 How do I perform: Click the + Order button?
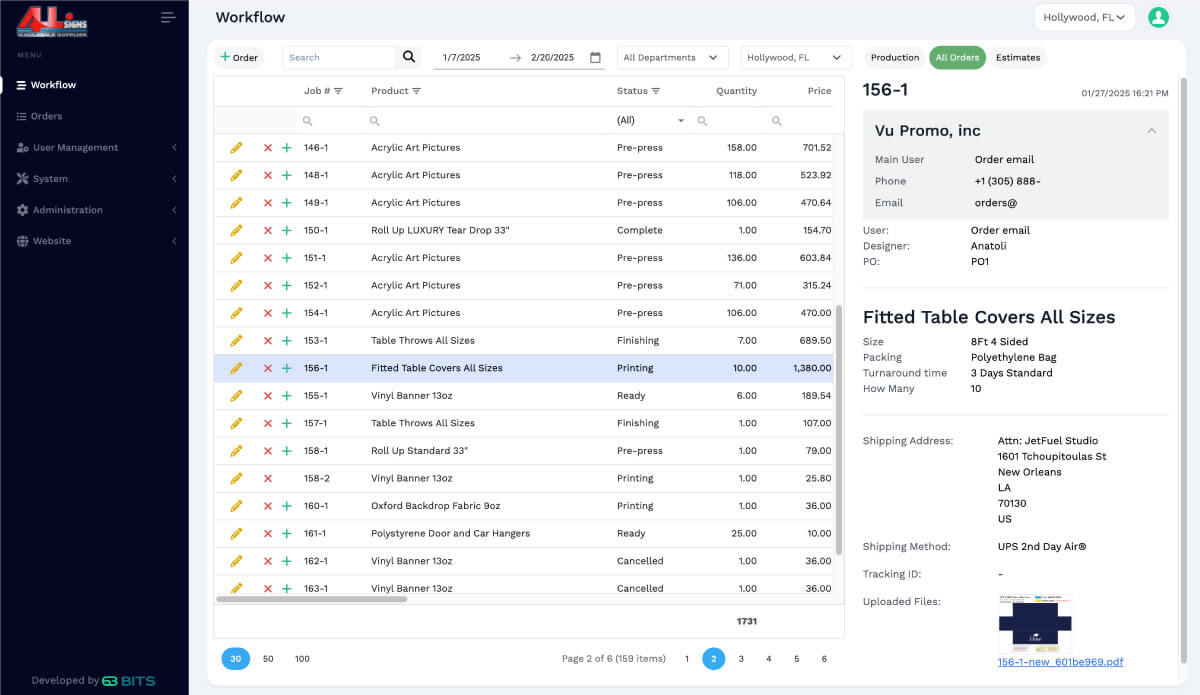pos(239,57)
